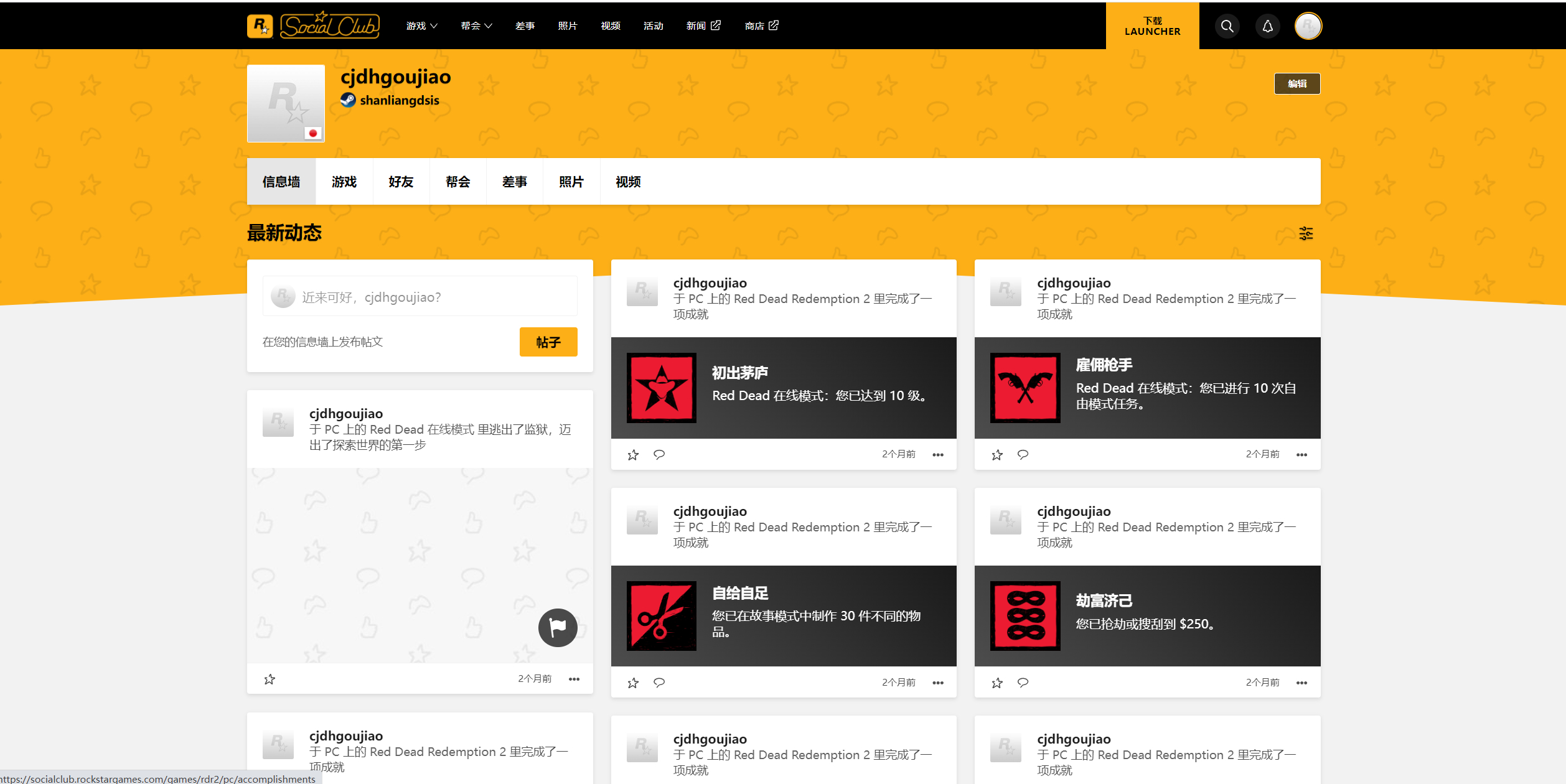Click the author avatar on 雇佣枪手 post
Image resolution: width=1566 pixels, height=784 pixels.
coord(1006,291)
